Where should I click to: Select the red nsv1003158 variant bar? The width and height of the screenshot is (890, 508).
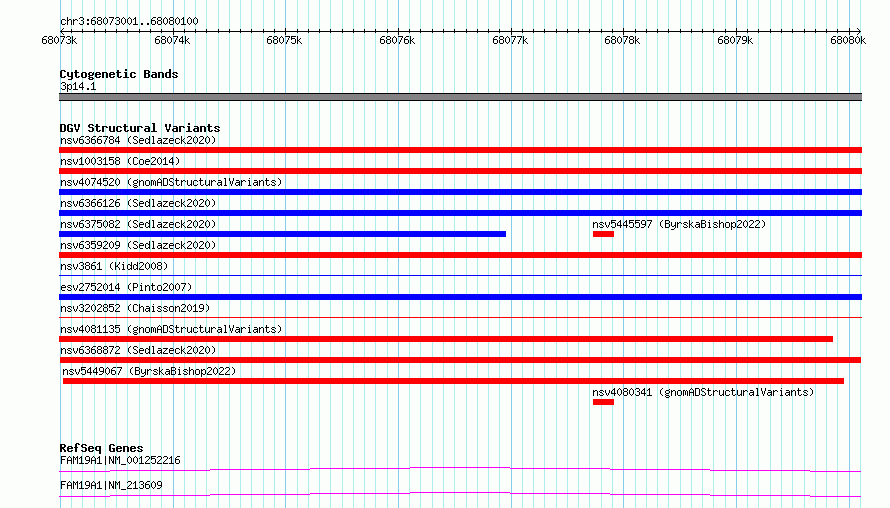(460, 171)
